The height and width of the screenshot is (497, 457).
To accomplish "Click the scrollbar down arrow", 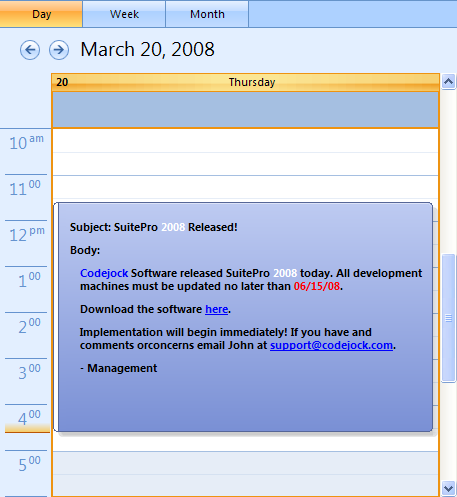I will pyautogui.click(x=448, y=489).
